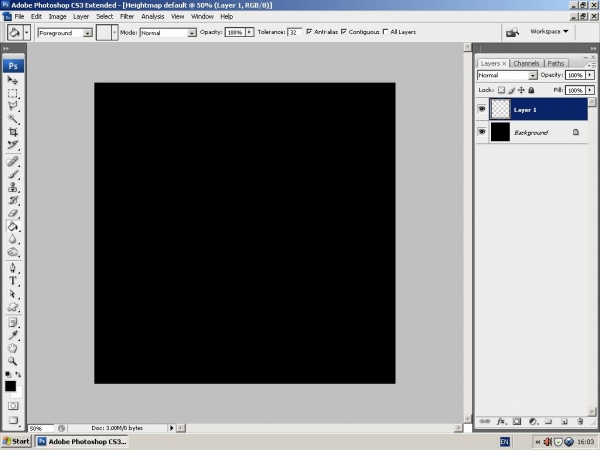This screenshot has height=450, width=600.
Task: Click the Windows Start button
Action: (x=16, y=441)
